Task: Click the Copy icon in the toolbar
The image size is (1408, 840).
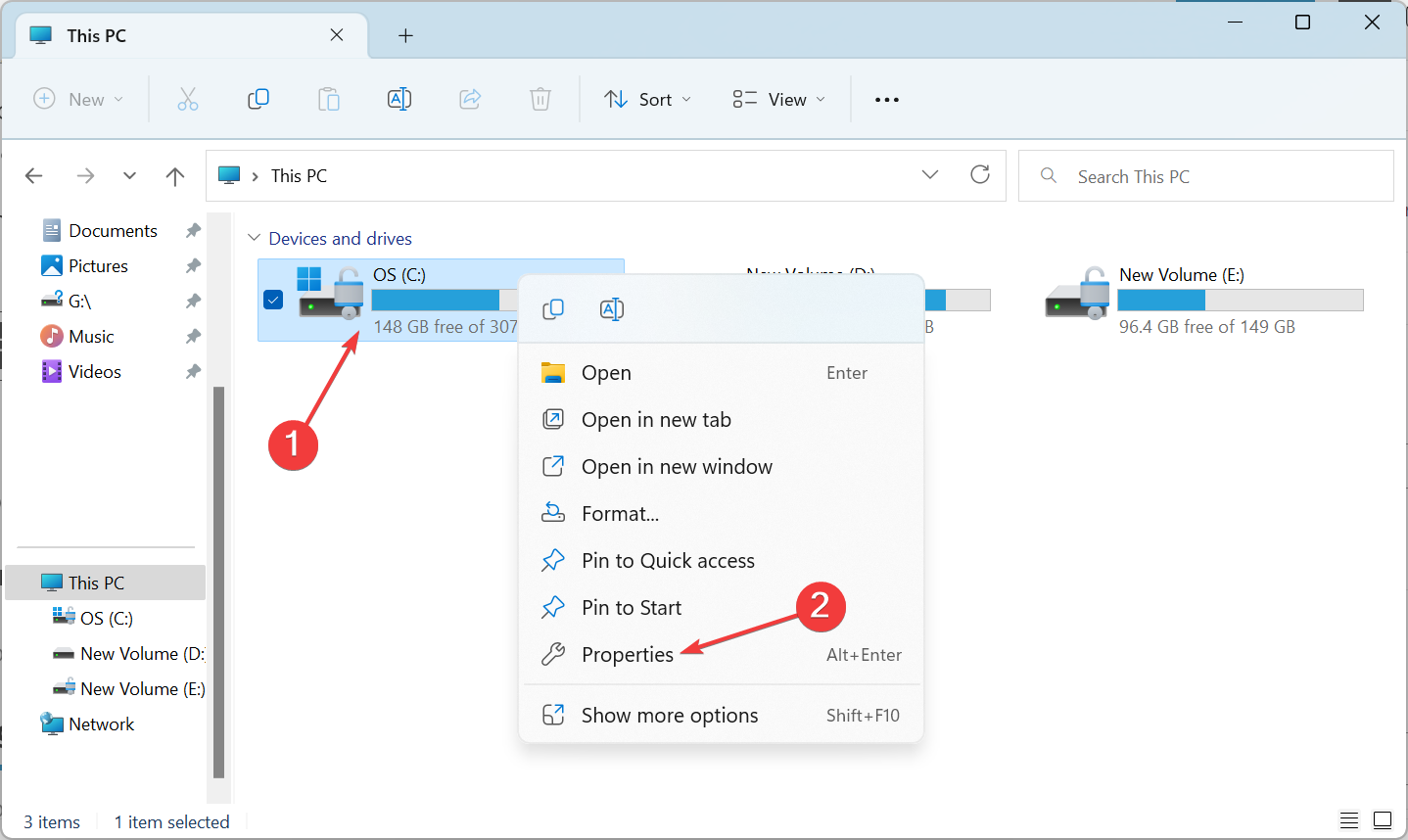Action: click(x=258, y=99)
